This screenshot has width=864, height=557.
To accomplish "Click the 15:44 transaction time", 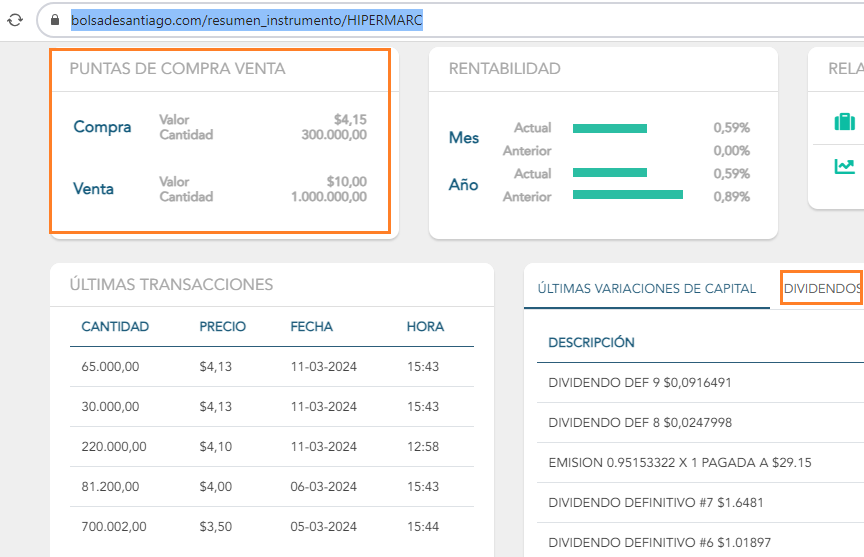I will coord(423,527).
